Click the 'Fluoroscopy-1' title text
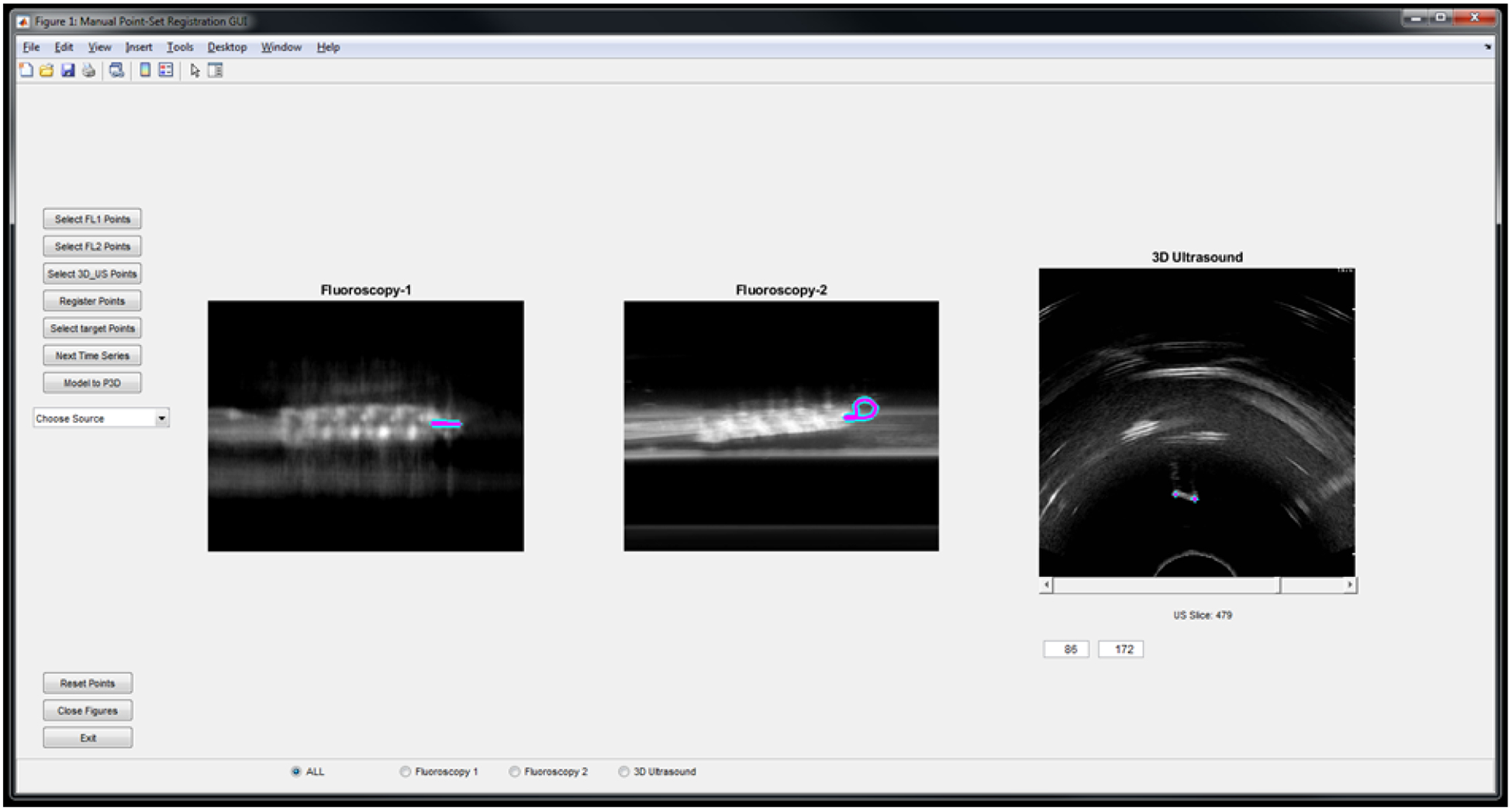The image size is (1512, 811). [x=366, y=290]
